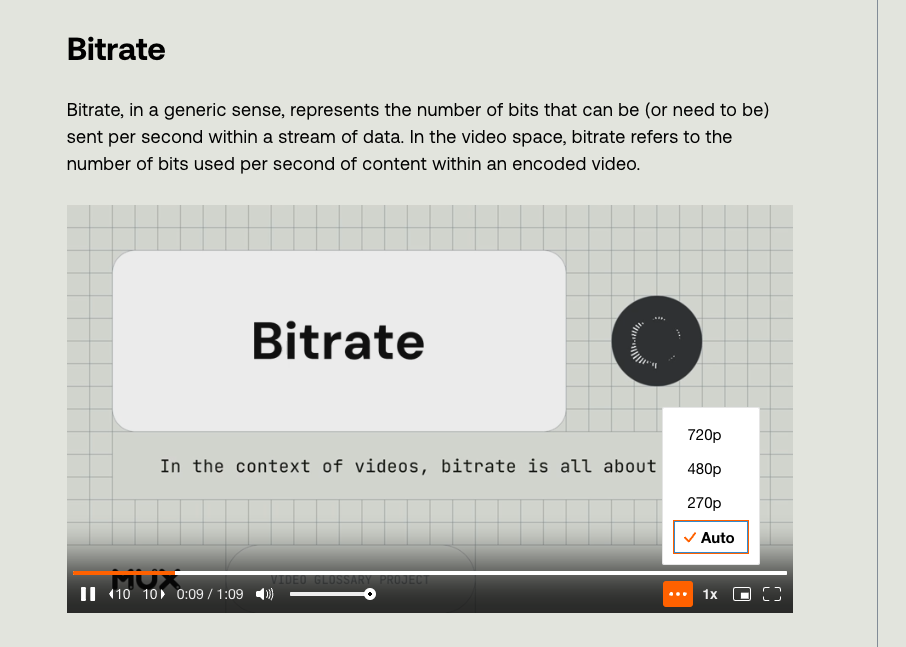Select 270p video quality
Image resolution: width=906 pixels, height=647 pixels.
click(704, 503)
